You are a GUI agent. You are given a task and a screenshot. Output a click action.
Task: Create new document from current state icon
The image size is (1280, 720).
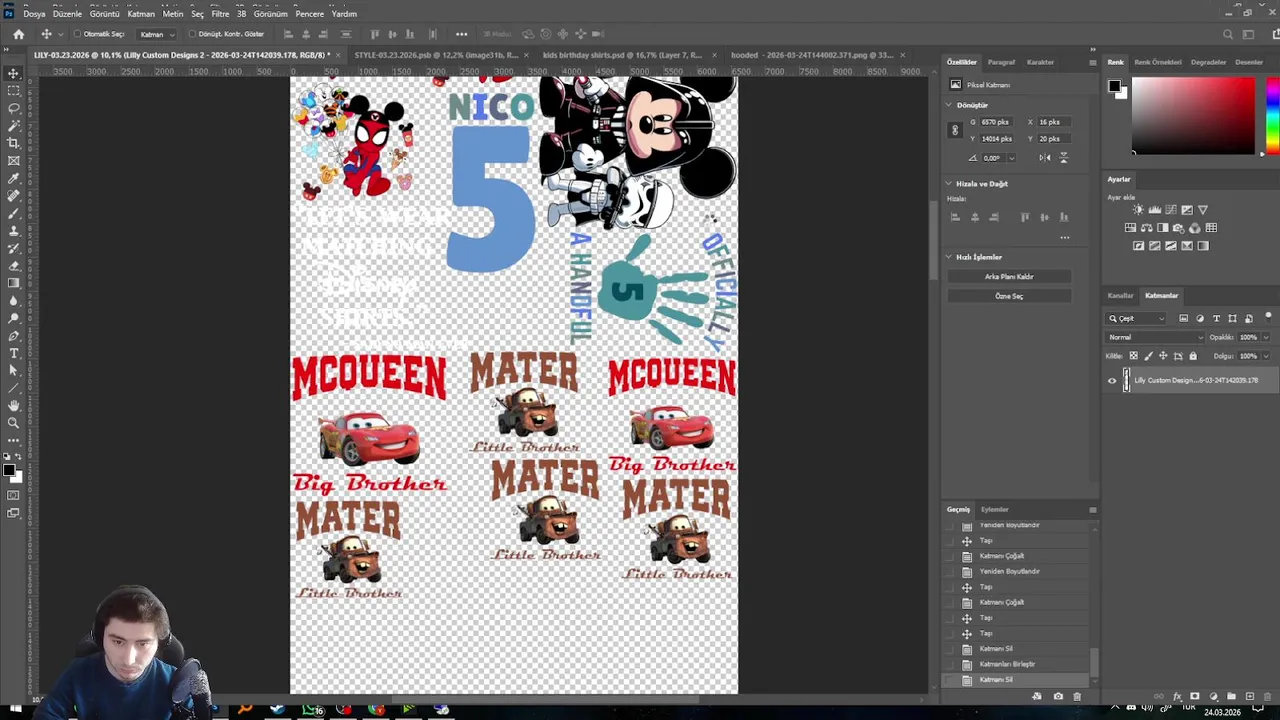1037,696
